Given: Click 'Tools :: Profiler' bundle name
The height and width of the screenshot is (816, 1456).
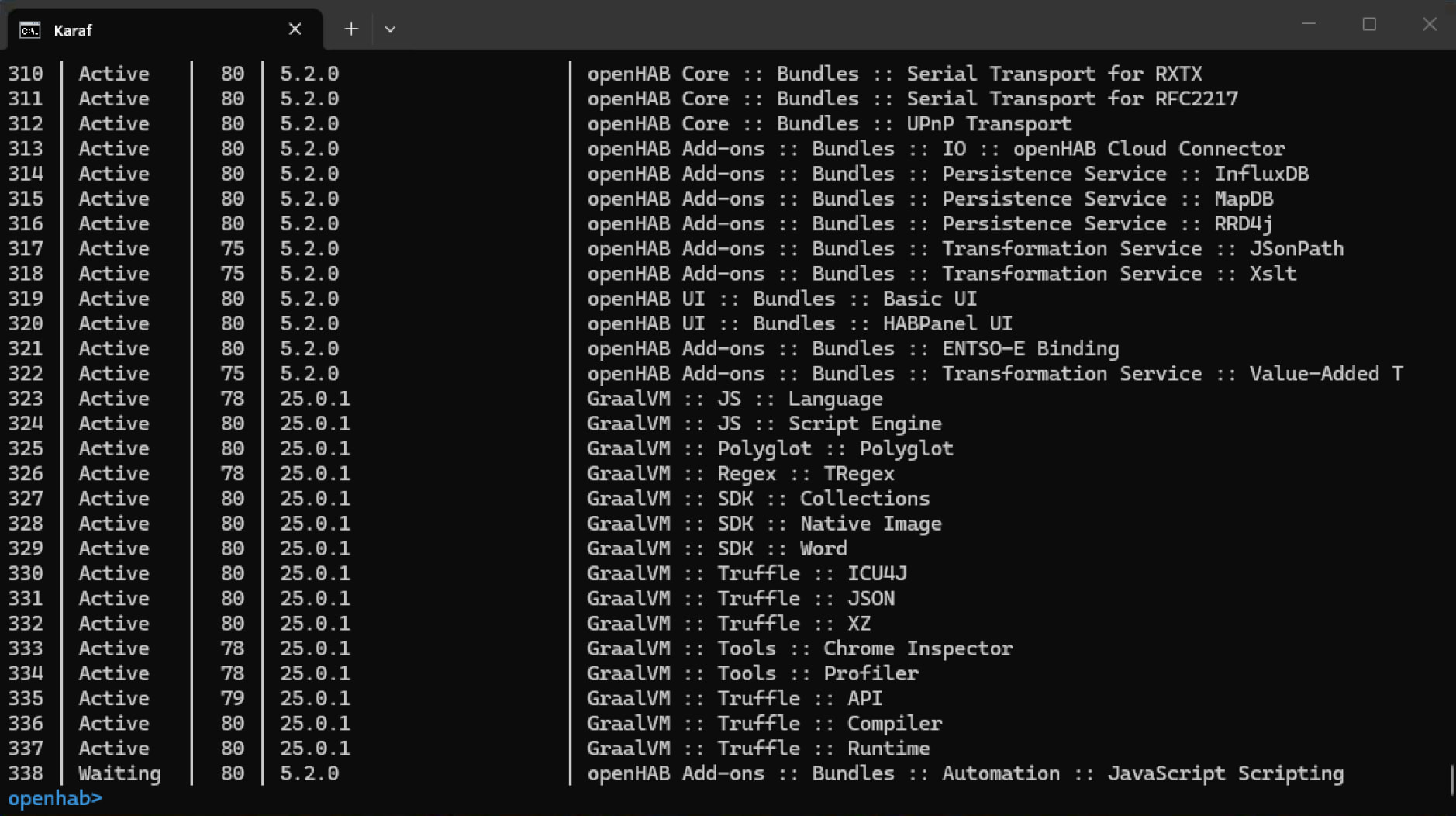Looking at the screenshot, I should click(x=818, y=673).
